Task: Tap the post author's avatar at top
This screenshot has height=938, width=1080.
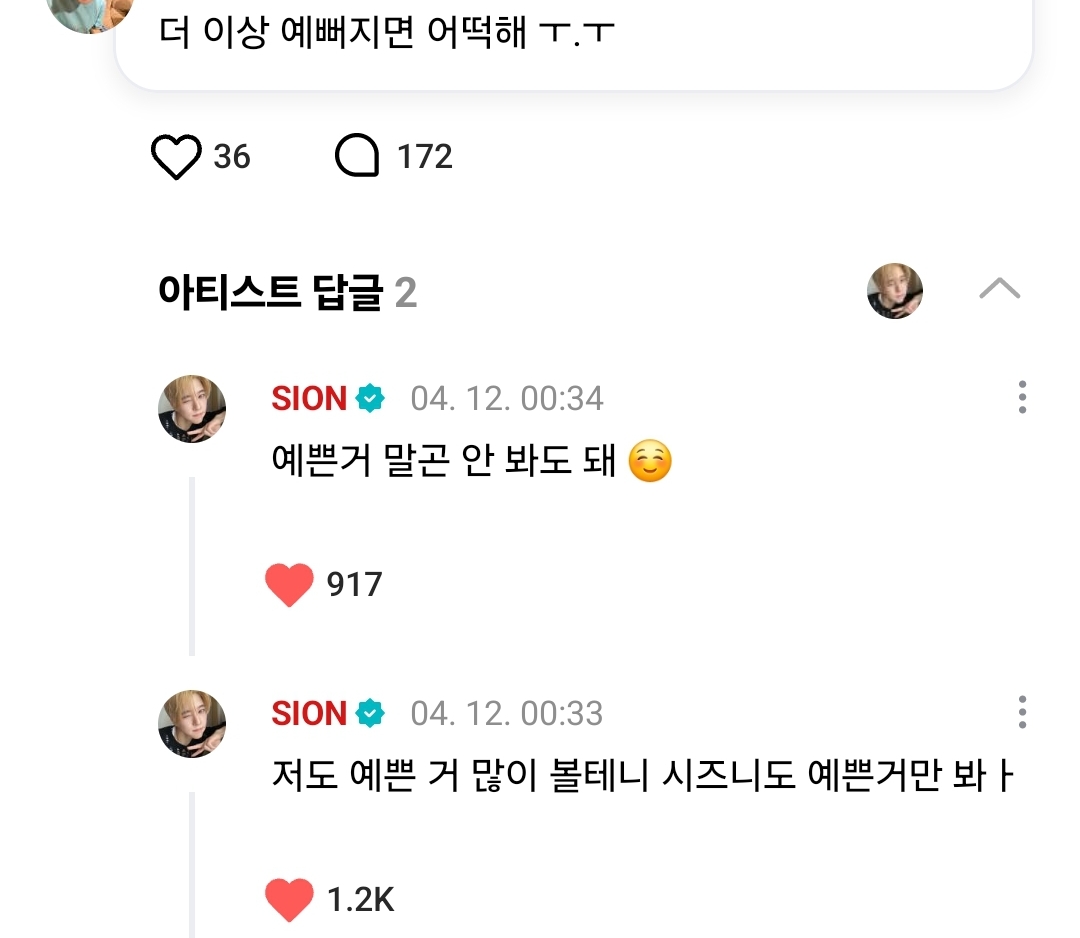Action: [x=90, y=12]
